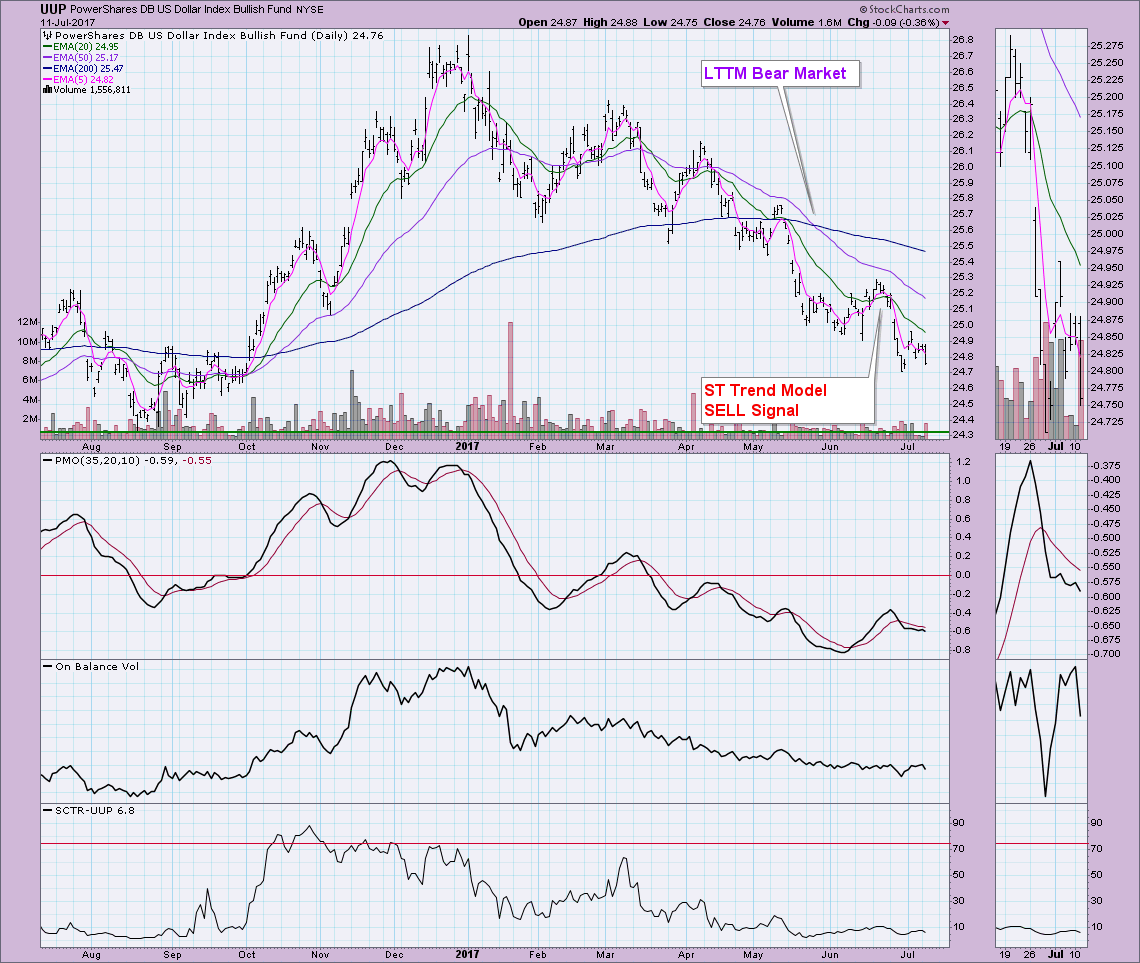Click the purple EMA(50) legend line swatch
This screenshot has width=1140, height=963.
tap(47, 57)
